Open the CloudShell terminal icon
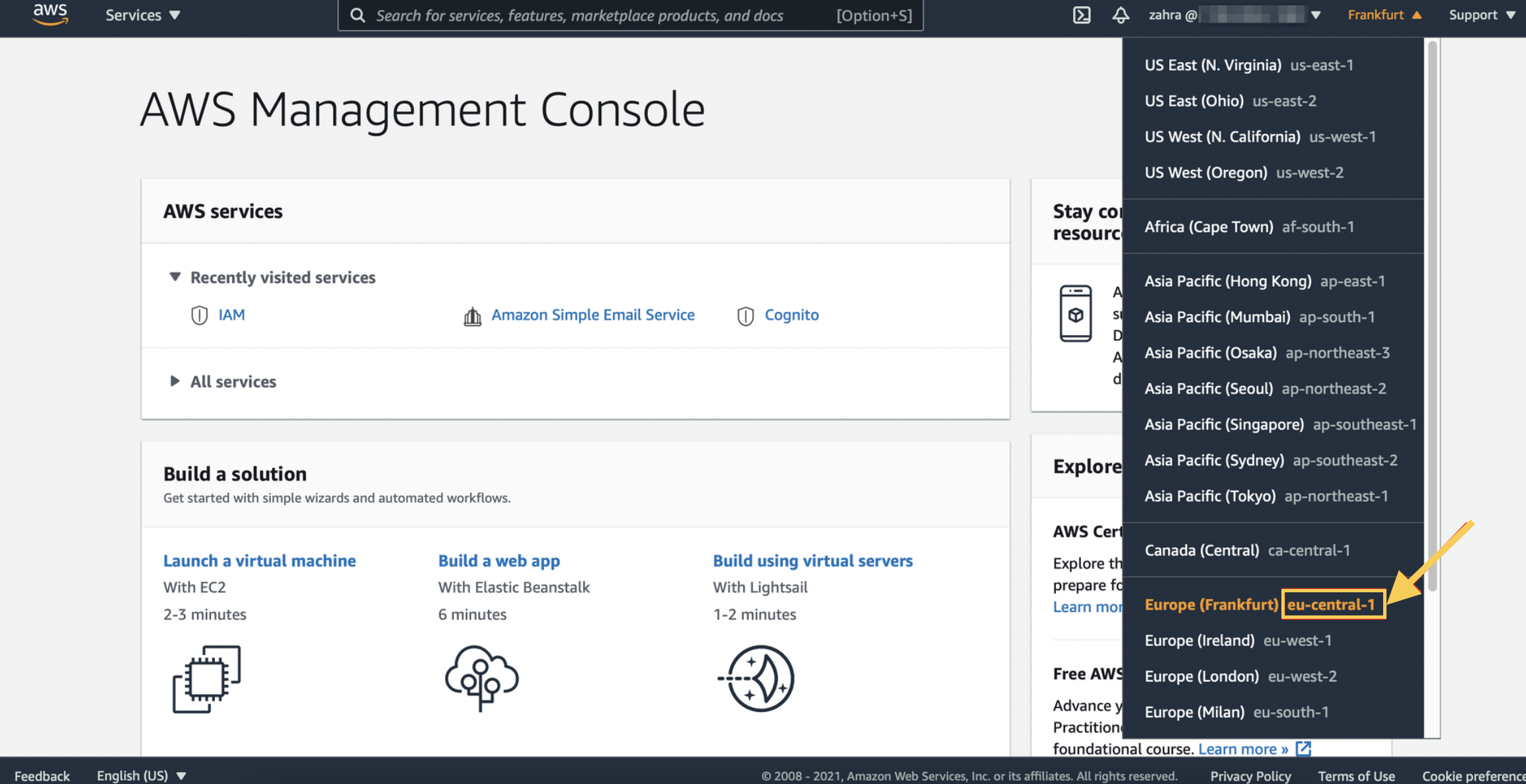Screen dimensions: 1526x784 (1082, 15)
